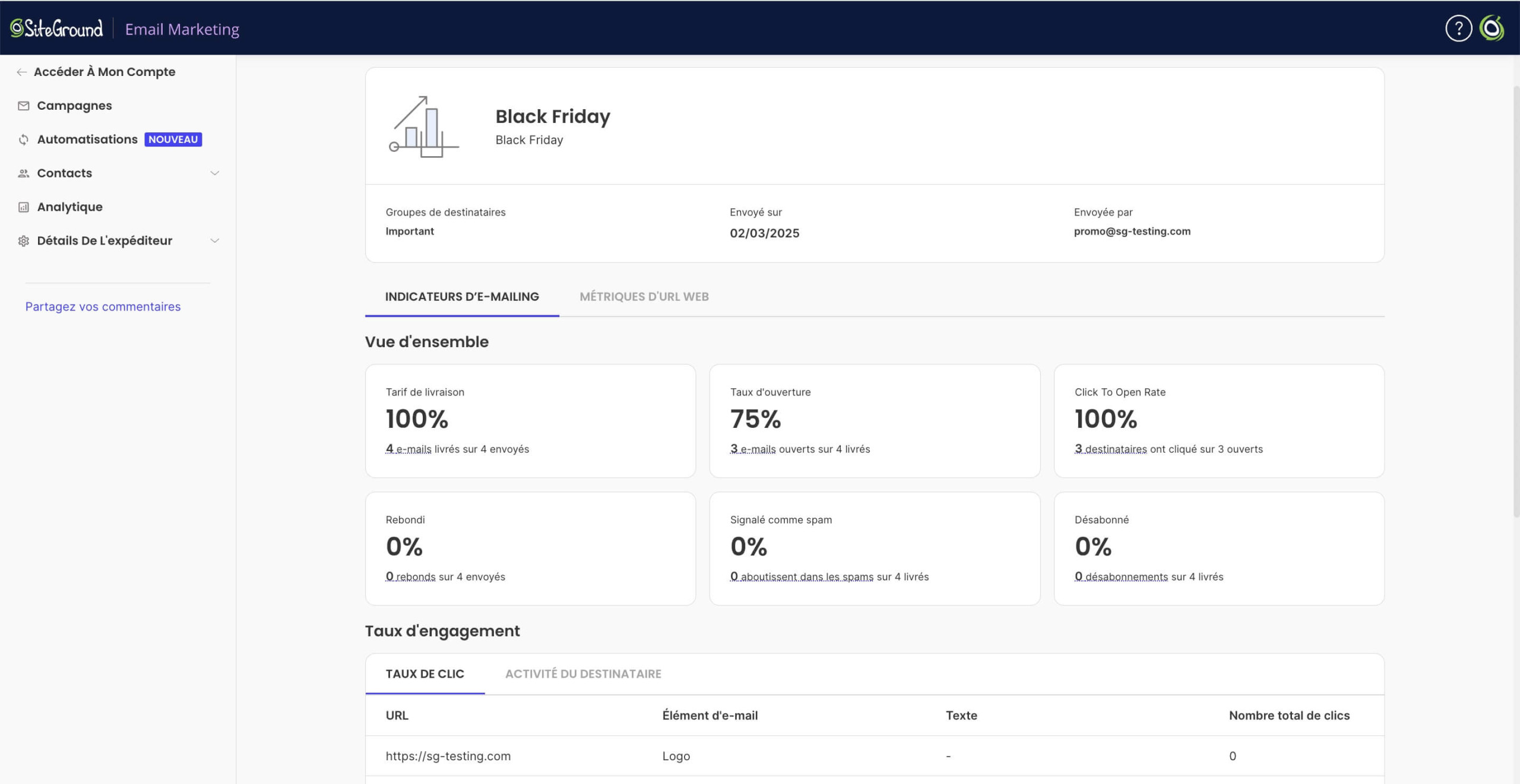Click the Black Friday campaign chart illustration
This screenshot has width=1520, height=784.
pos(424,126)
